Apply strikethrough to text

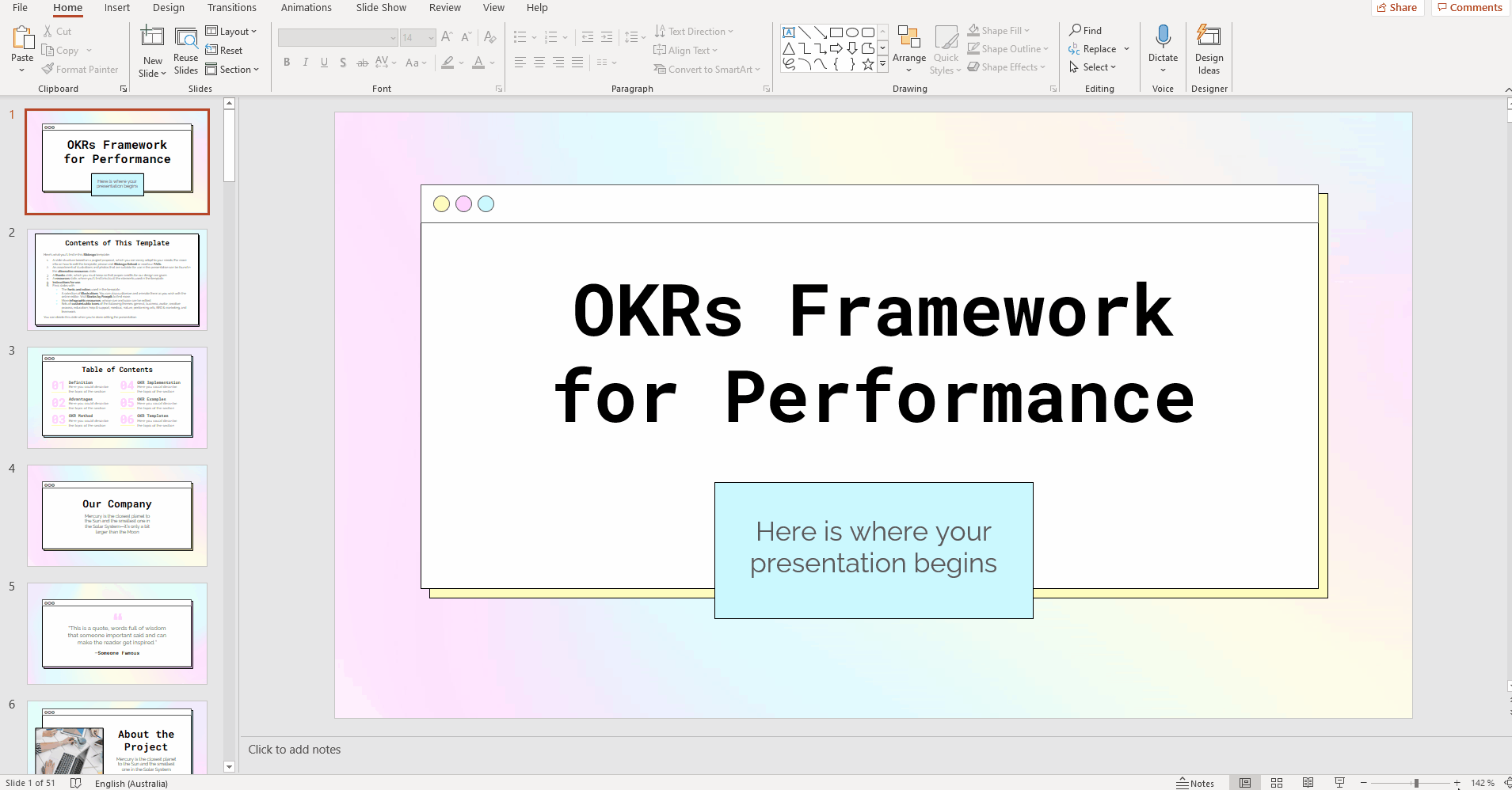[x=363, y=62]
